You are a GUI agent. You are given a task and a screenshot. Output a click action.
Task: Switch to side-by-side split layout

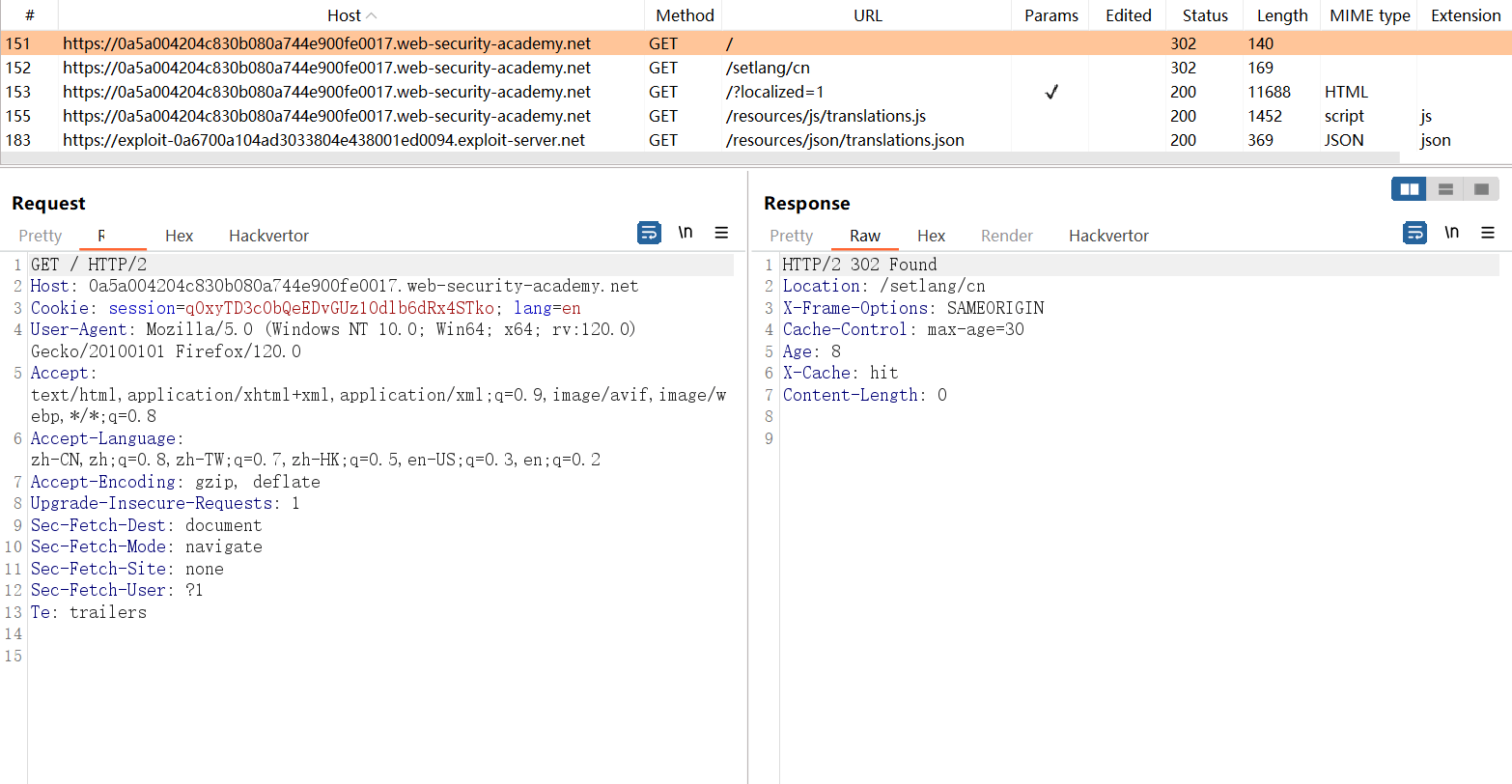pos(1409,189)
